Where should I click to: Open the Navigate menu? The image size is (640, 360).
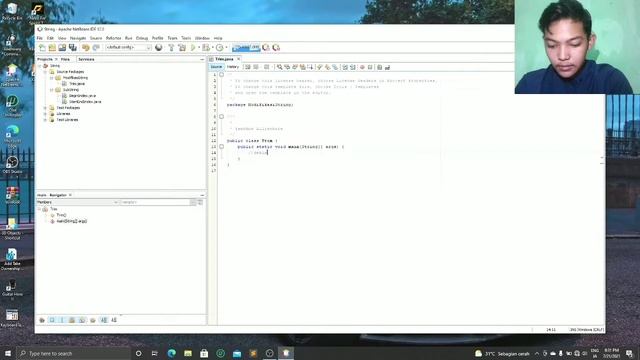(78, 38)
